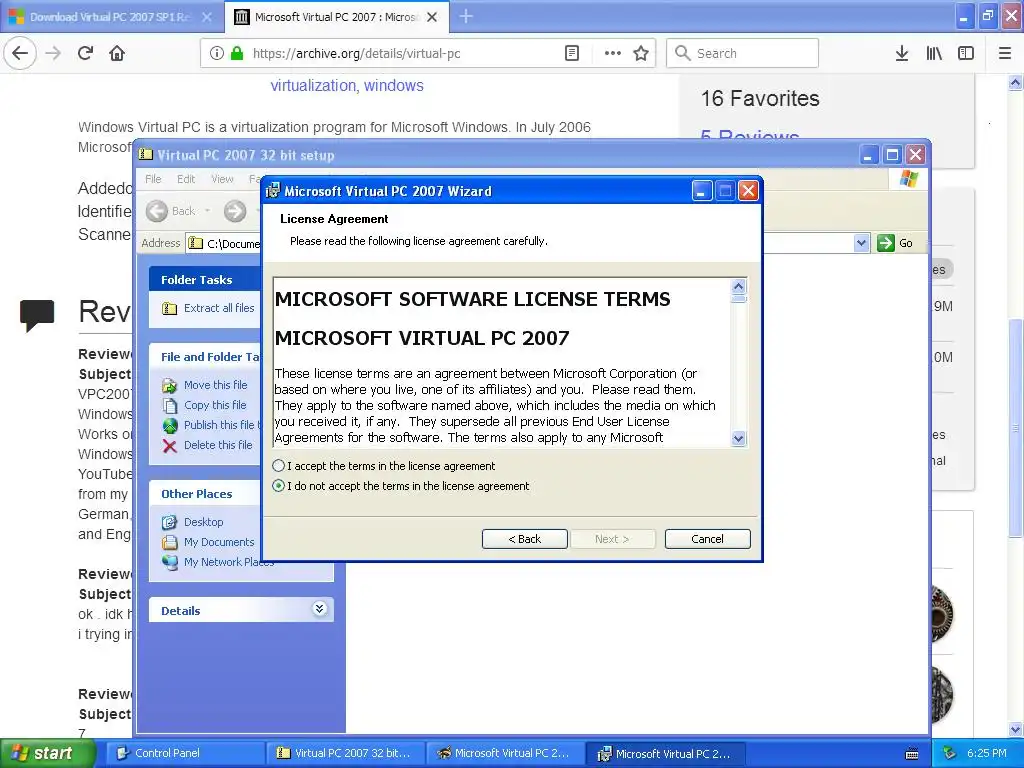This screenshot has width=1024, height=768.
Task: Go back in Firefox with back arrow
Action: [20, 53]
